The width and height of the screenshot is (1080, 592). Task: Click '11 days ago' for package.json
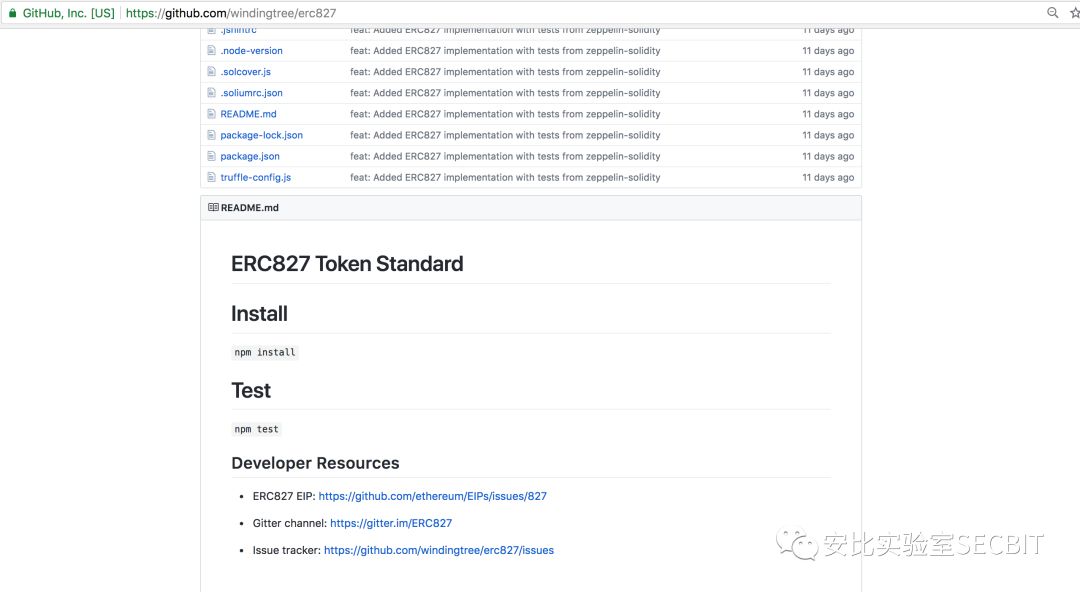click(x=828, y=156)
